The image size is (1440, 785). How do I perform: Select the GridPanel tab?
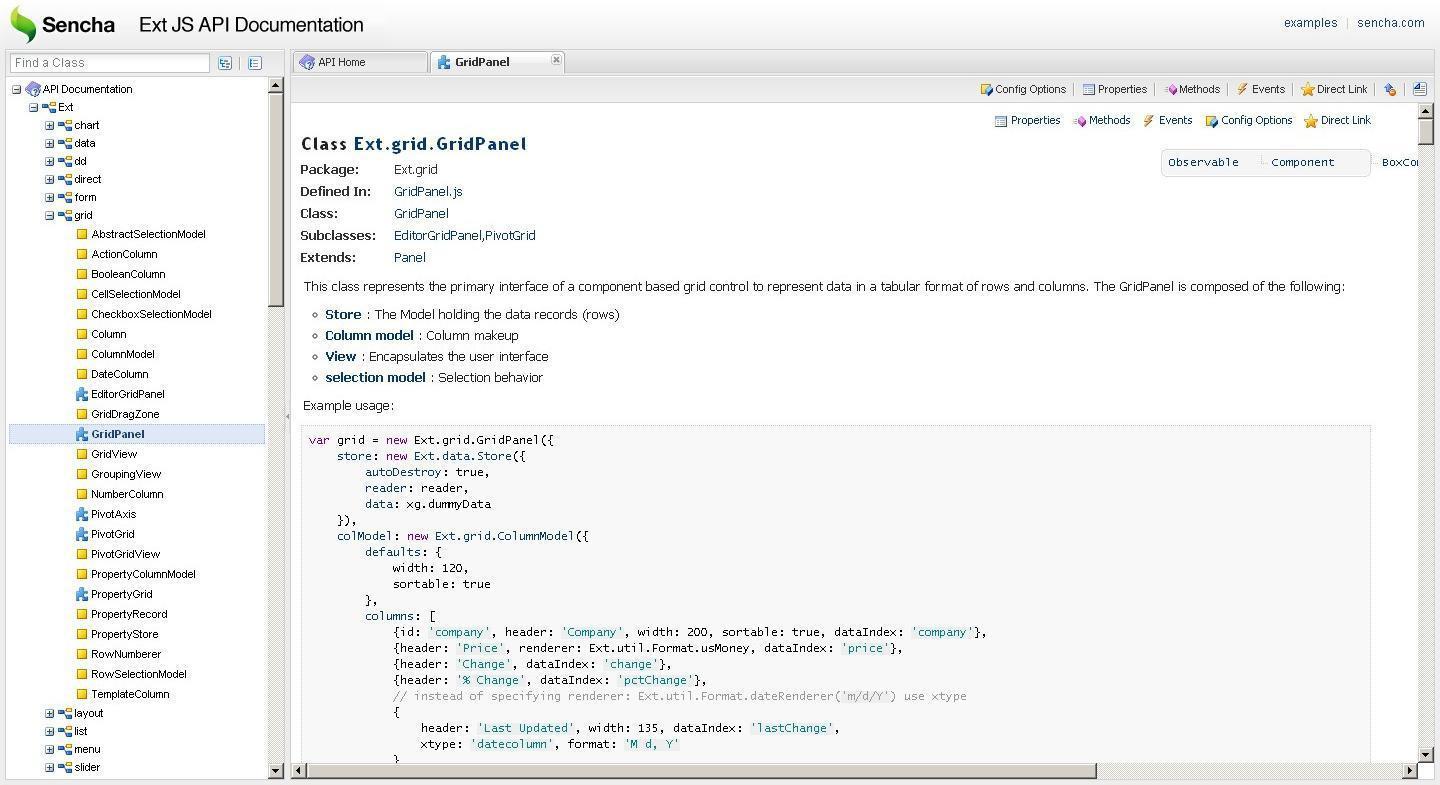click(x=498, y=62)
